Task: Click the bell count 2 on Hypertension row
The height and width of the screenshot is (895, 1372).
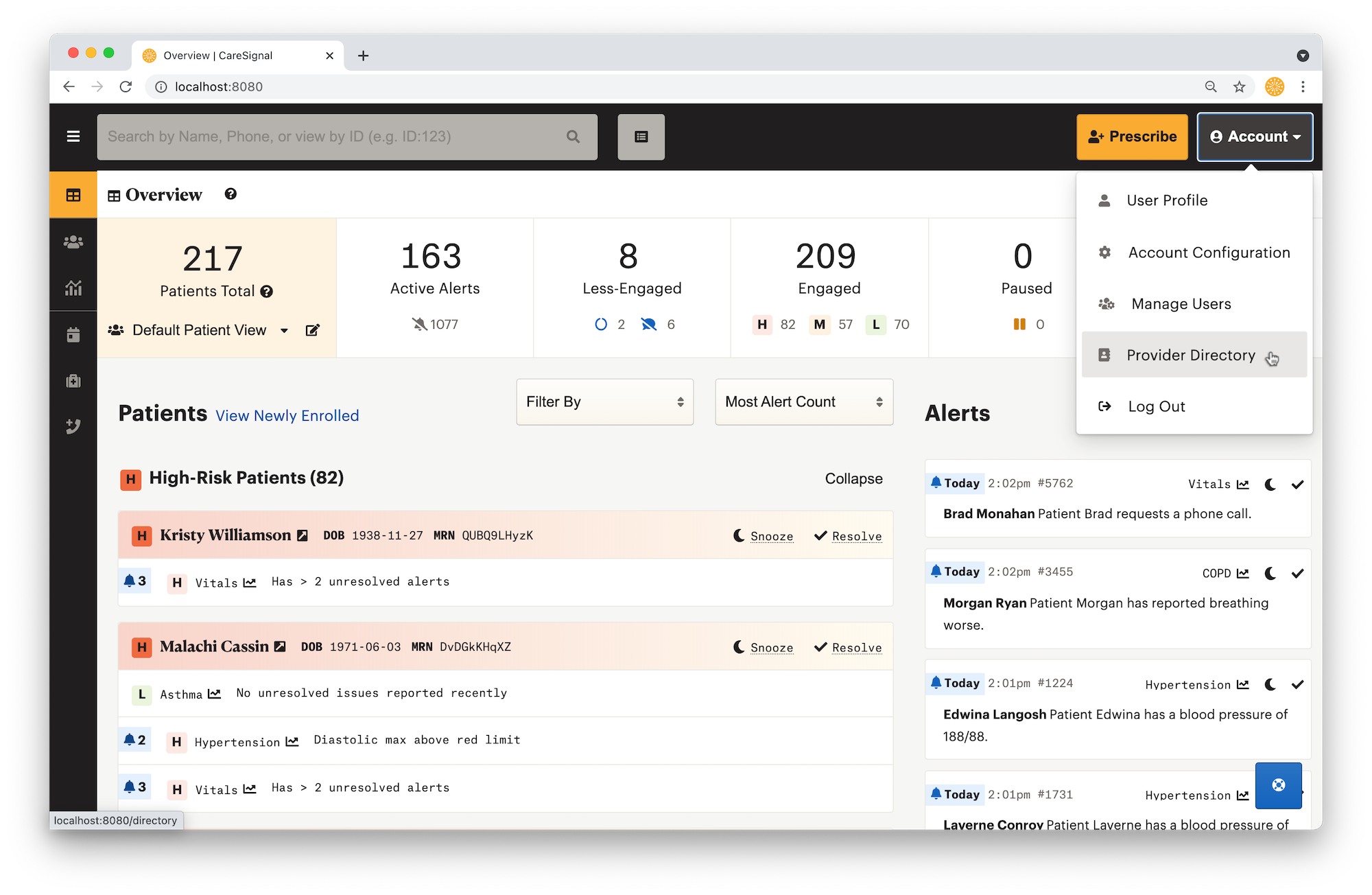Action: (135, 740)
